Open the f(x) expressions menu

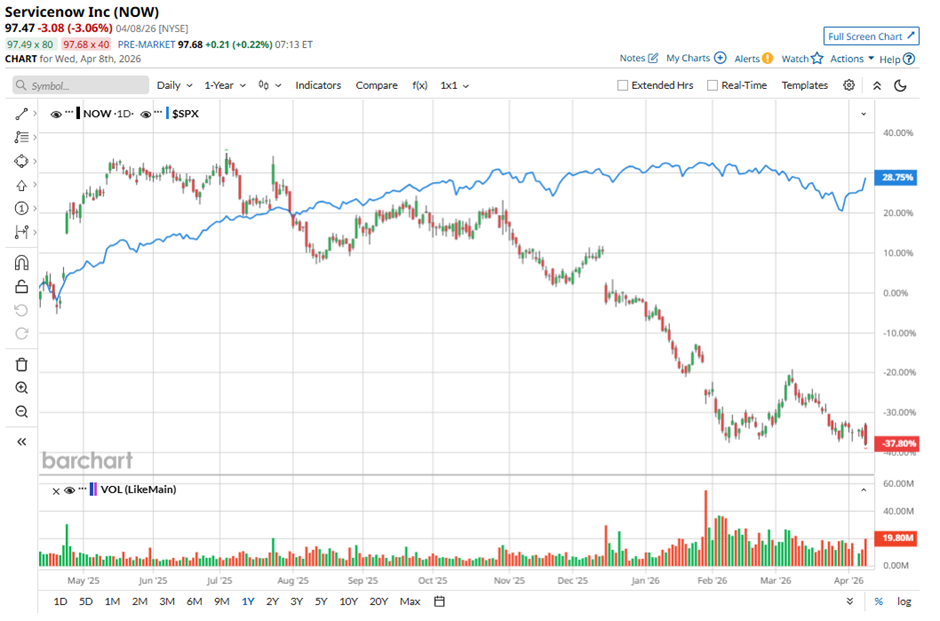point(420,86)
